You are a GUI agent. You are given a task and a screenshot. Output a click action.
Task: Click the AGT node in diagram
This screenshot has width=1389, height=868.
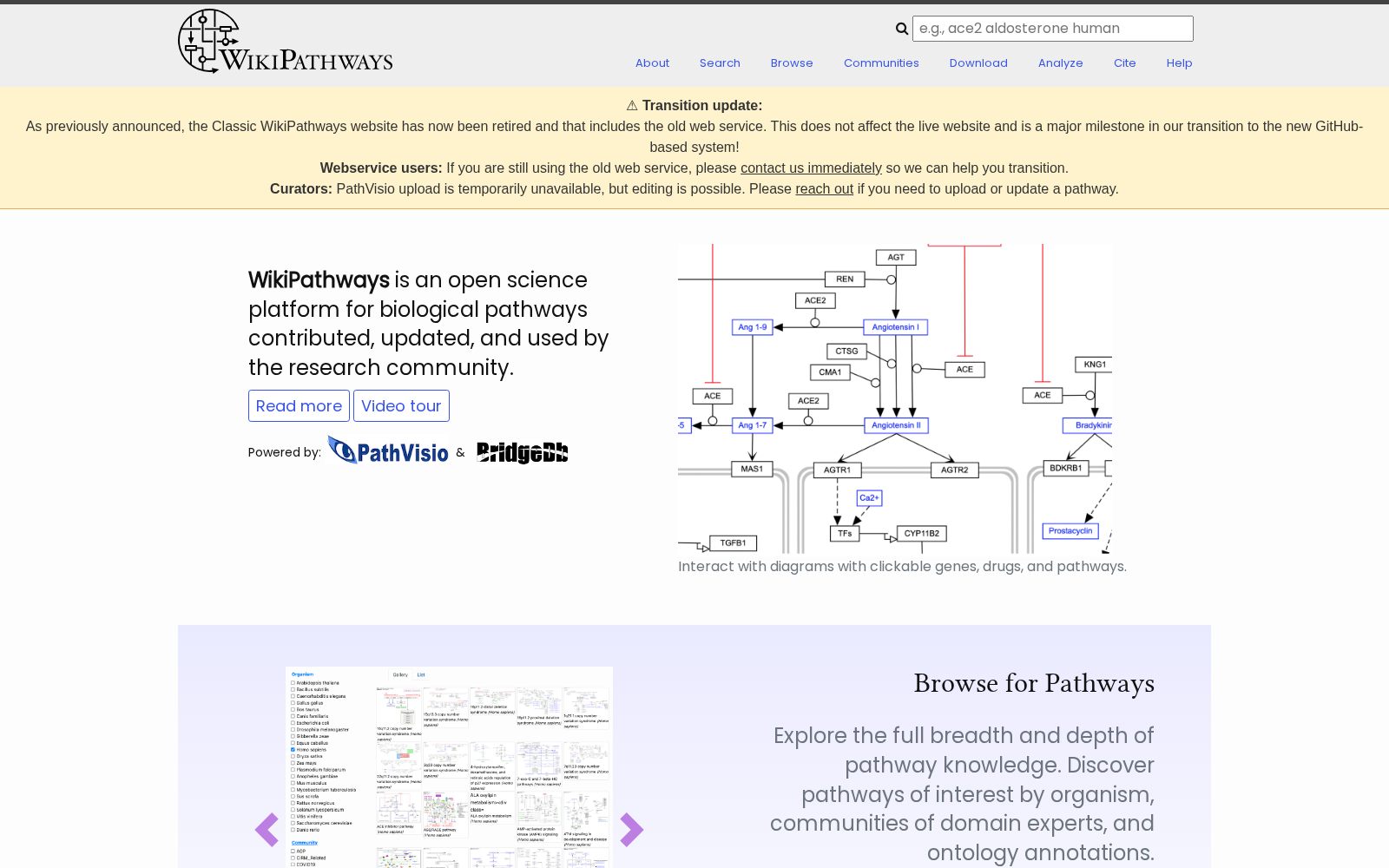(896, 257)
